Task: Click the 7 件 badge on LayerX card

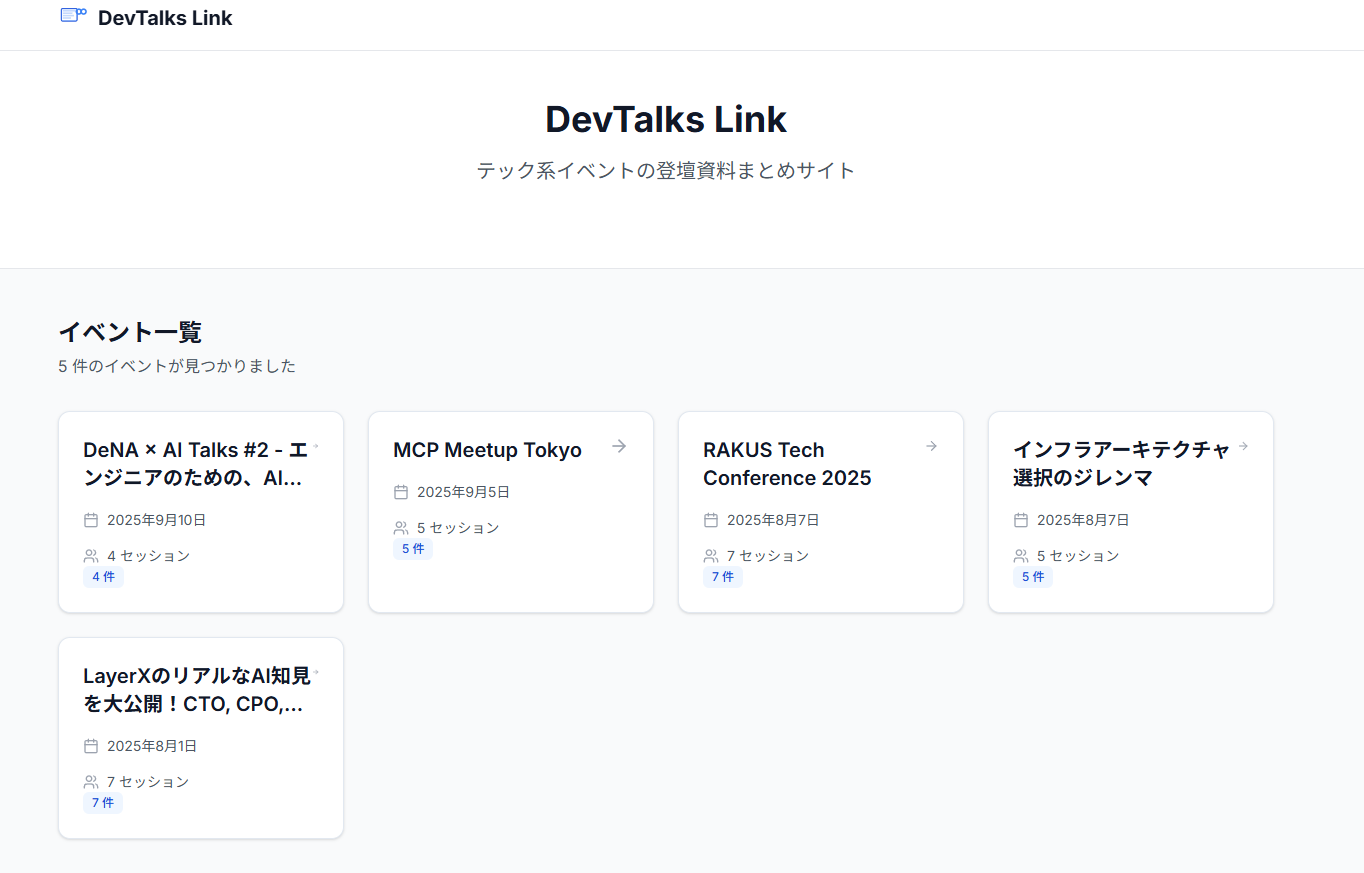Action: 103,803
